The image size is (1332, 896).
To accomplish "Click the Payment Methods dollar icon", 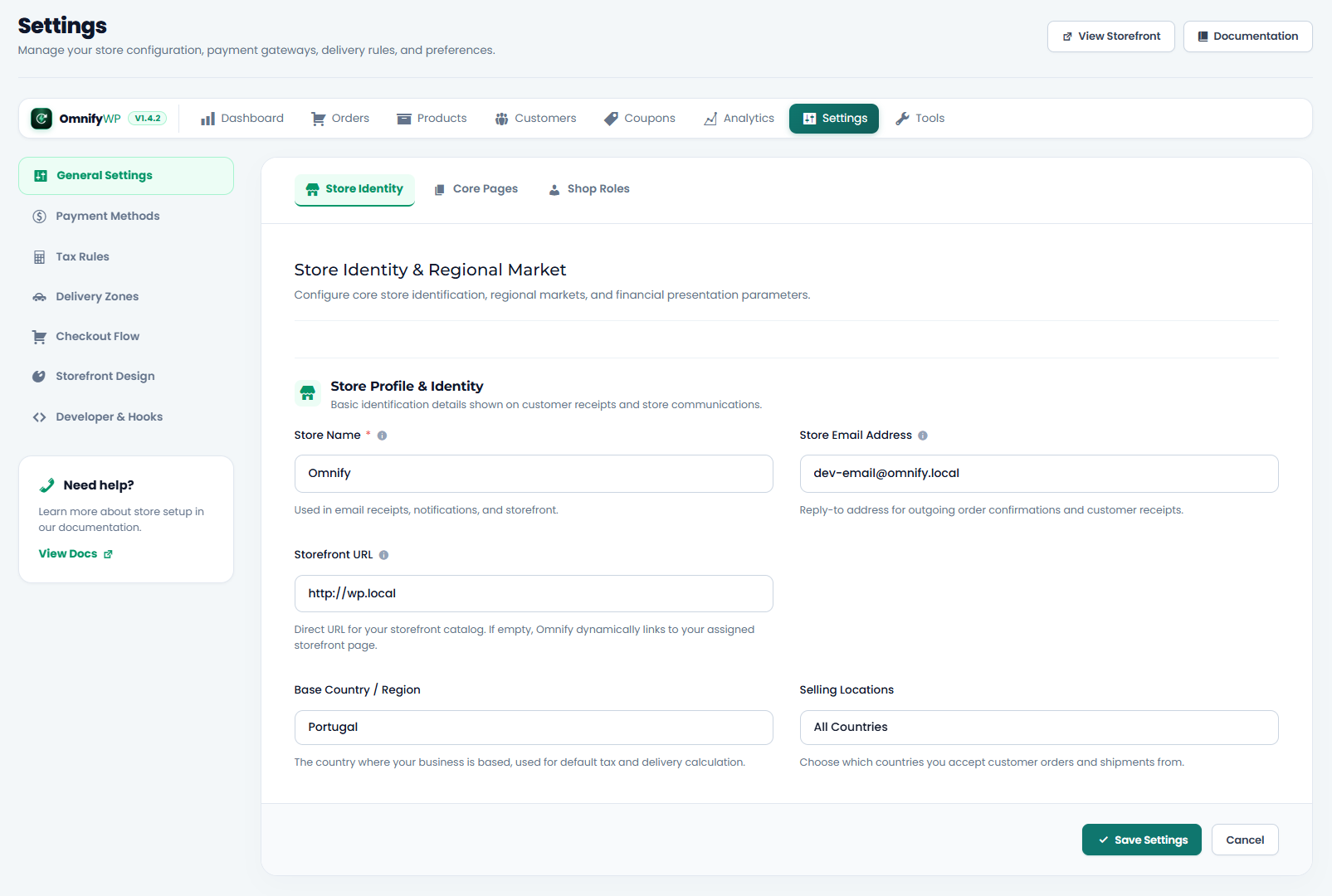I will point(39,217).
